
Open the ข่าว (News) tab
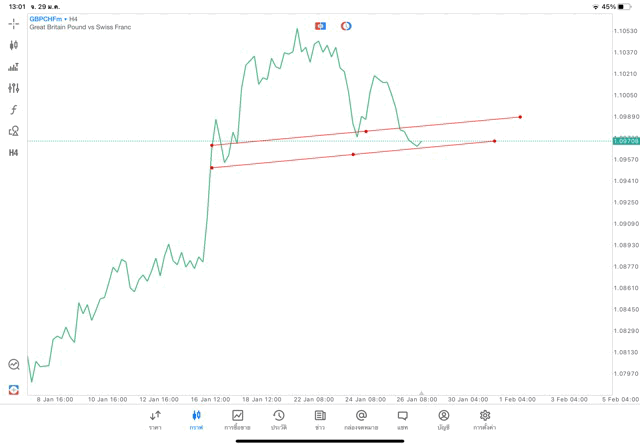click(x=320, y=420)
